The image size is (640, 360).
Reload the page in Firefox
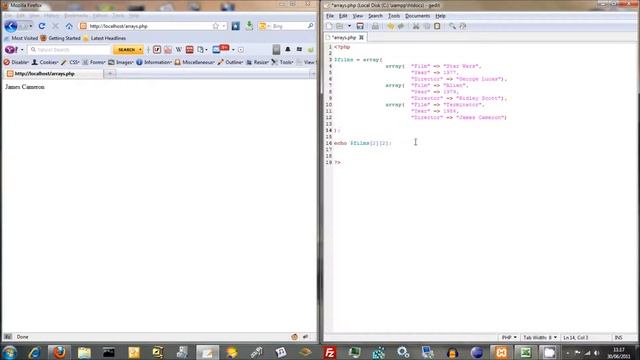pos(42,26)
